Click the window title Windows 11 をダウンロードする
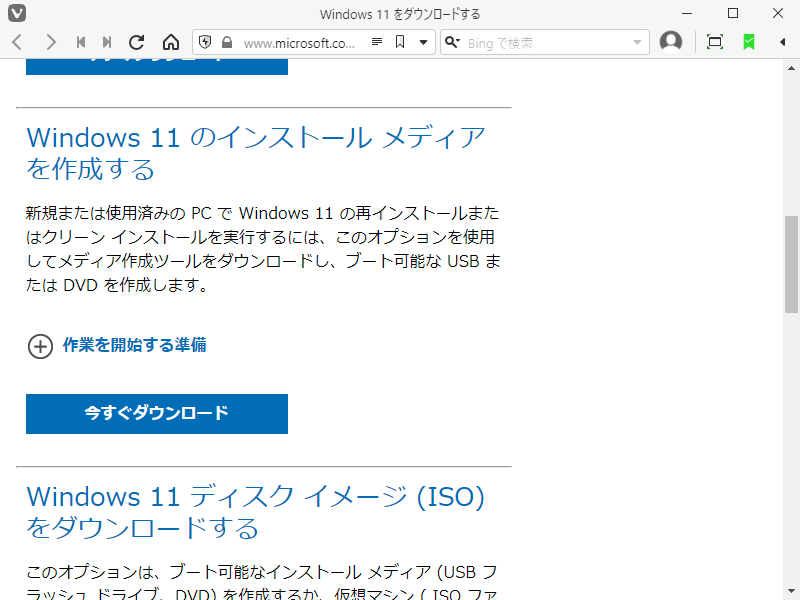This screenshot has width=800, height=600. click(400, 14)
